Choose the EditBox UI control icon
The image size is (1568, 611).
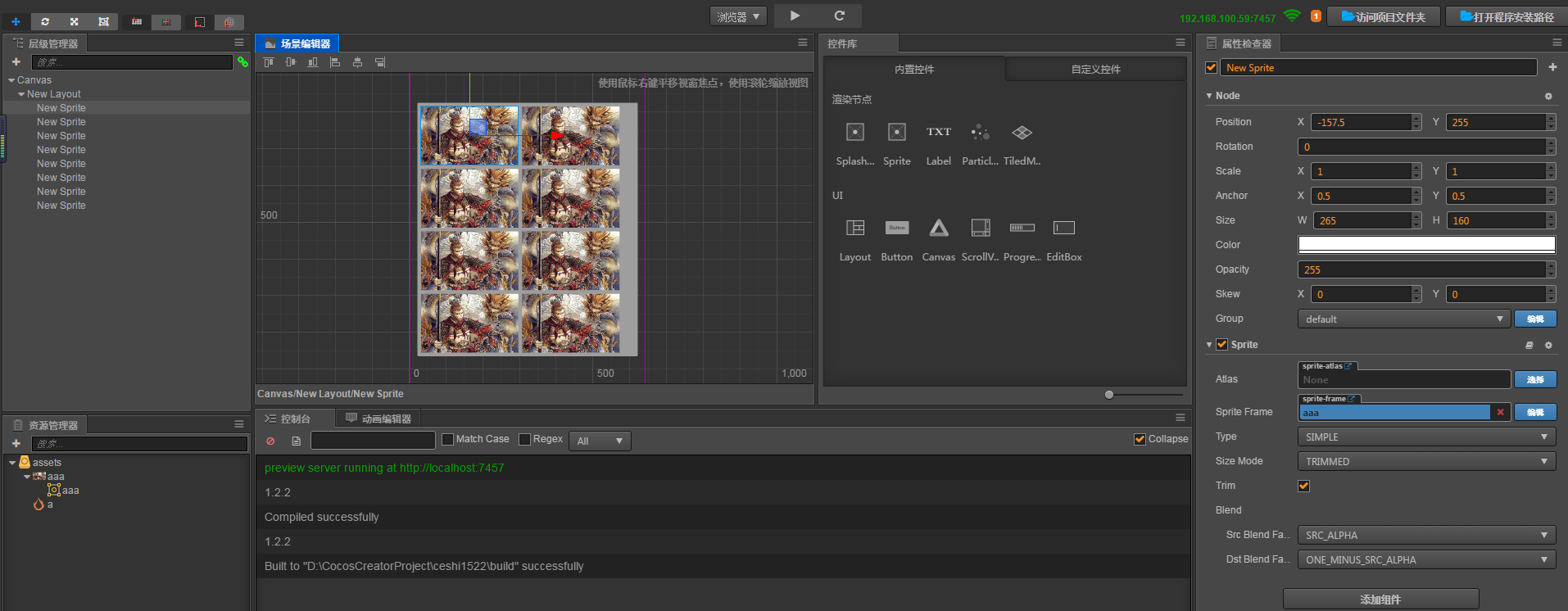pos(1063,229)
